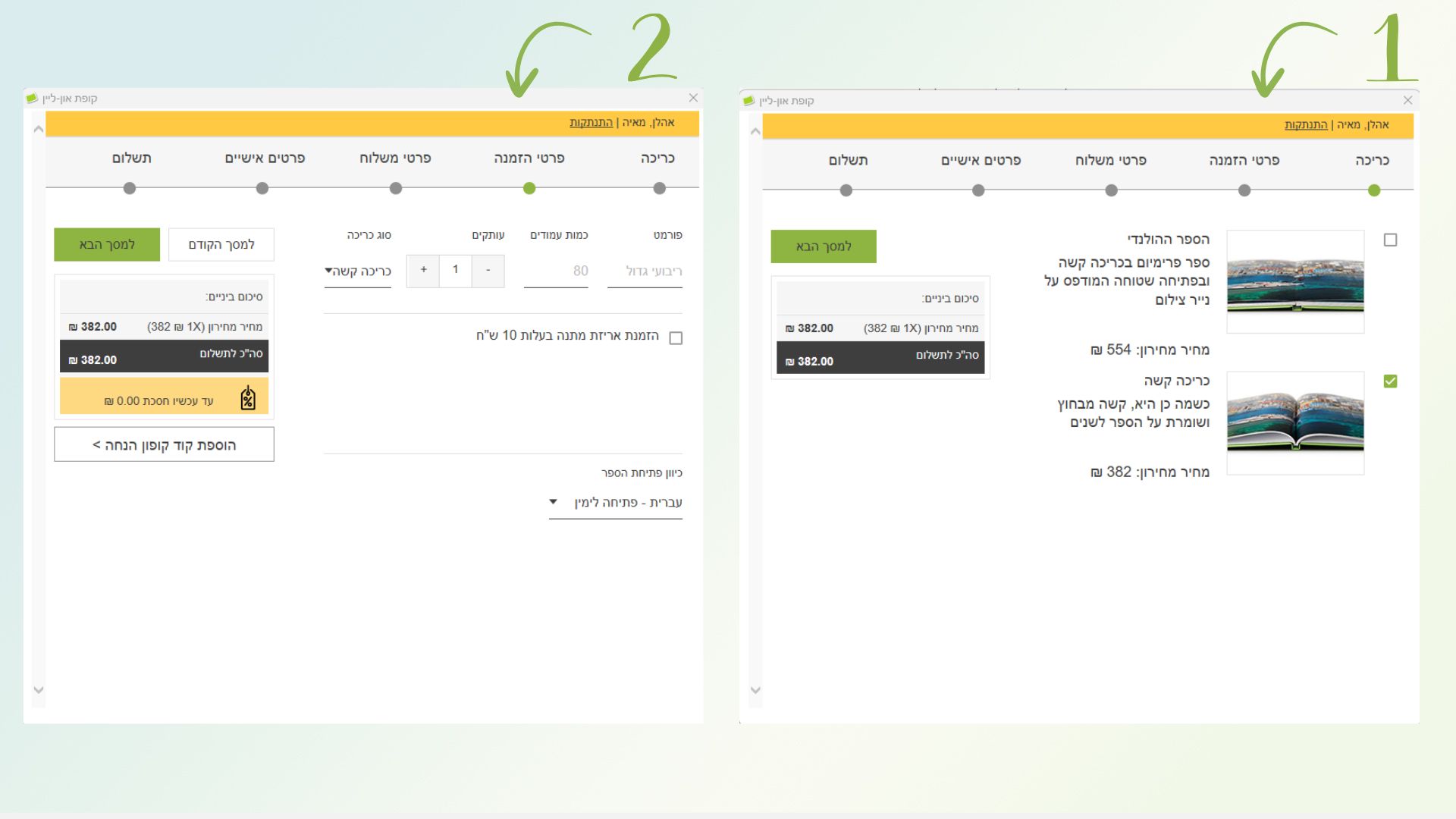Click hard cover book thumbnail image
The width and height of the screenshot is (1456, 819).
(x=1295, y=422)
